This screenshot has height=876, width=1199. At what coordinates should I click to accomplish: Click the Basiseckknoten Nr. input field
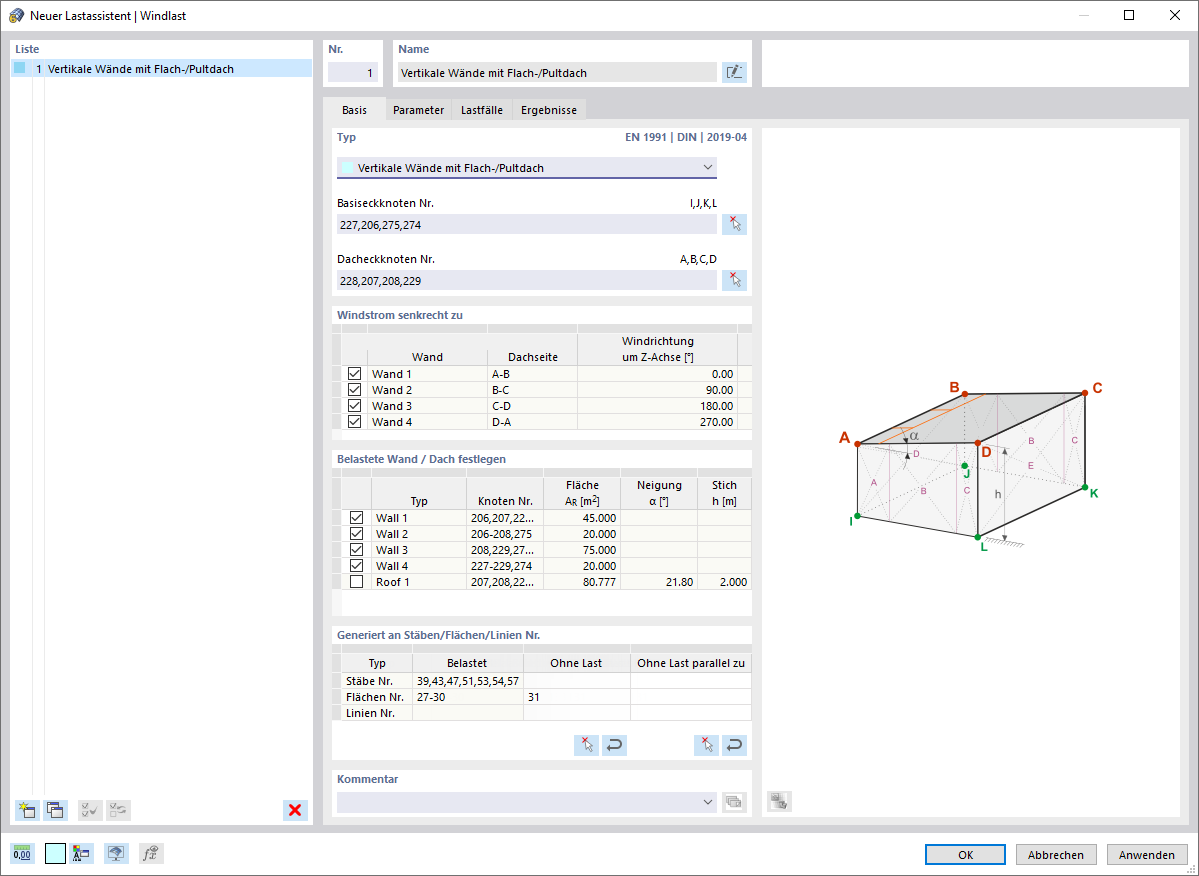(527, 224)
